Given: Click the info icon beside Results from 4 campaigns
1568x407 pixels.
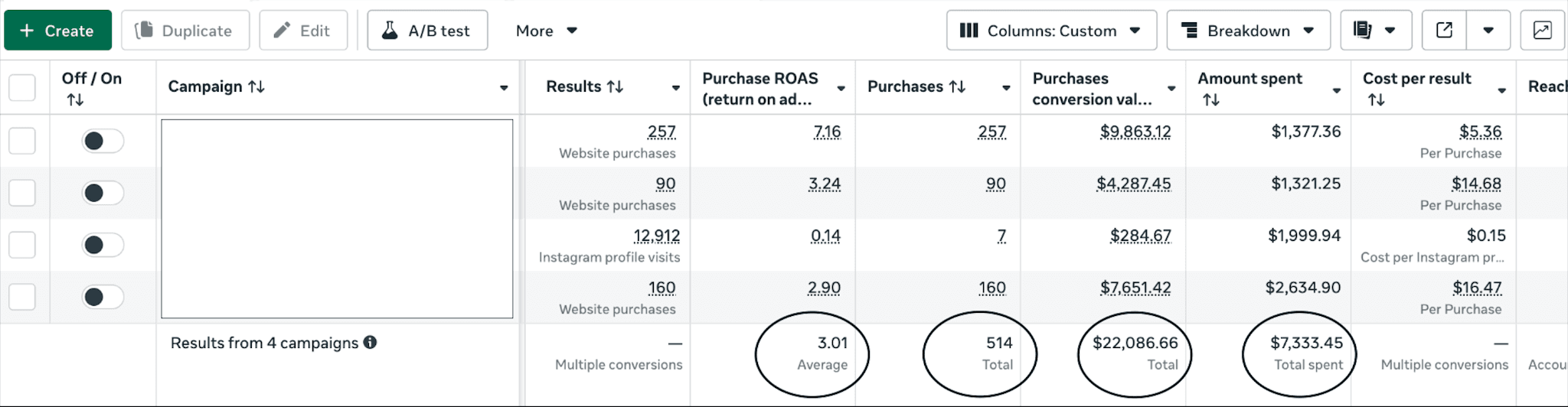Looking at the screenshot, I should (370, 342).
